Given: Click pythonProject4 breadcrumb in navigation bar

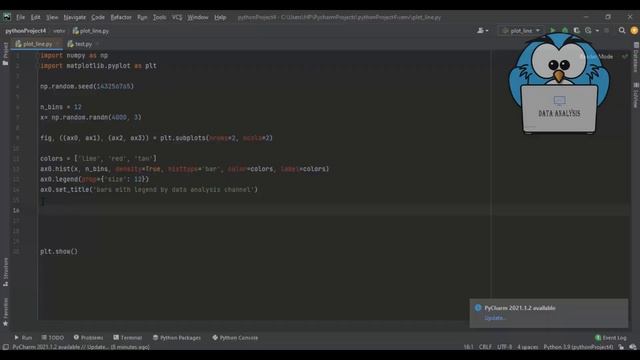Looking at the screenshot, I should coord(26,31).
